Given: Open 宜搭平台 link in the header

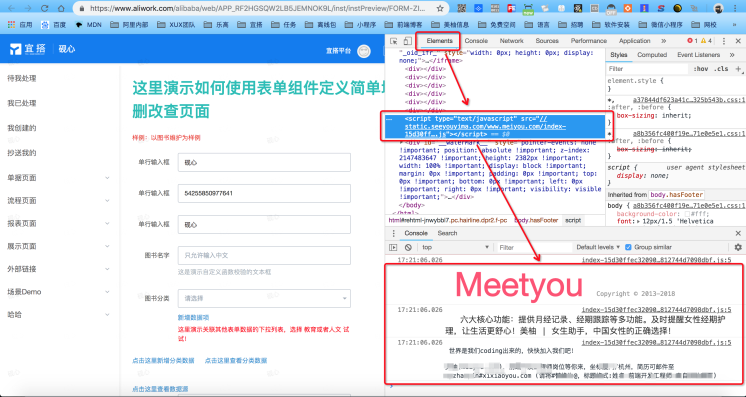Looking at the screenshot, I should (338, 50).
